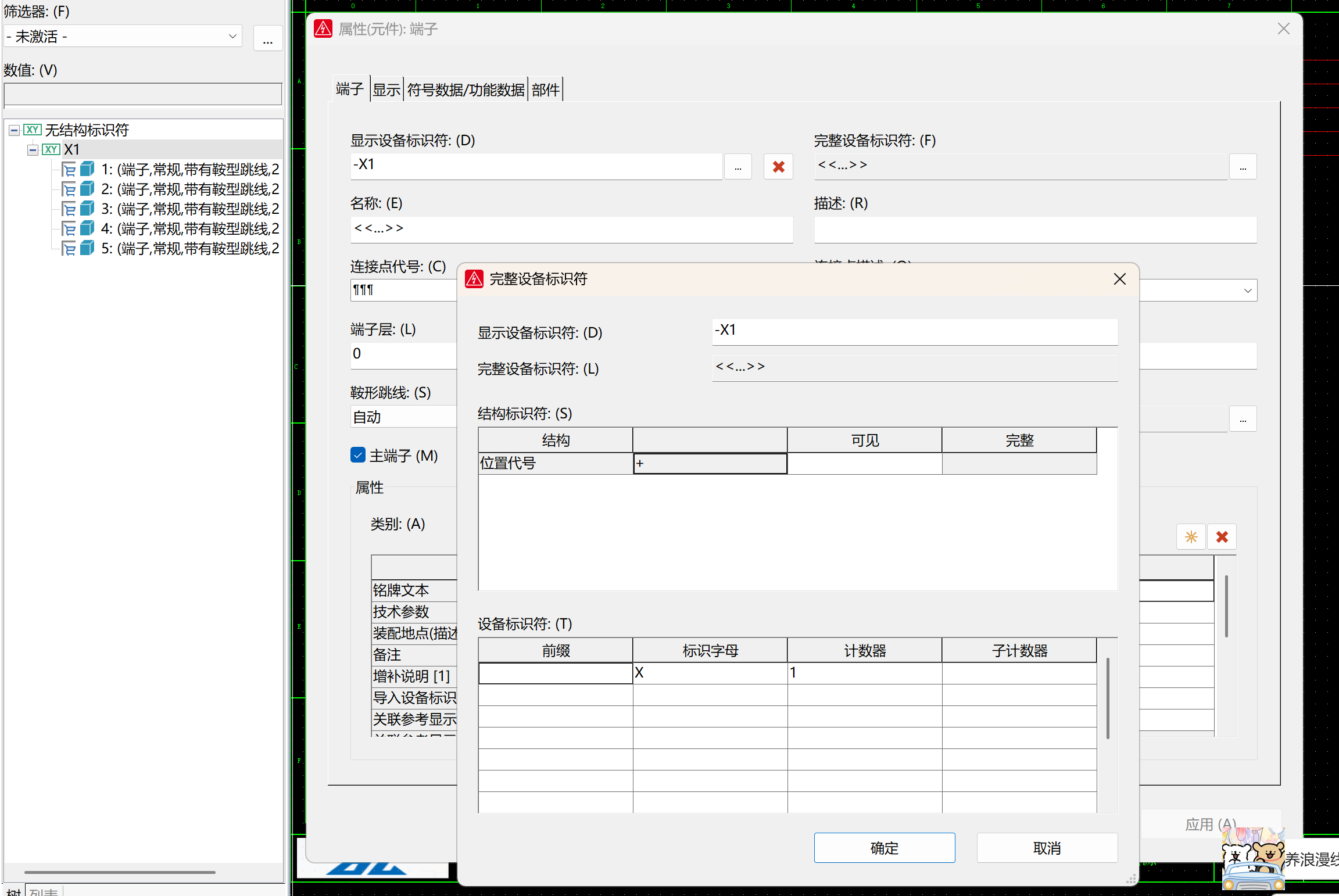Click the 位置代号 value cell
1339x896 pixels.
pos(710,464)
